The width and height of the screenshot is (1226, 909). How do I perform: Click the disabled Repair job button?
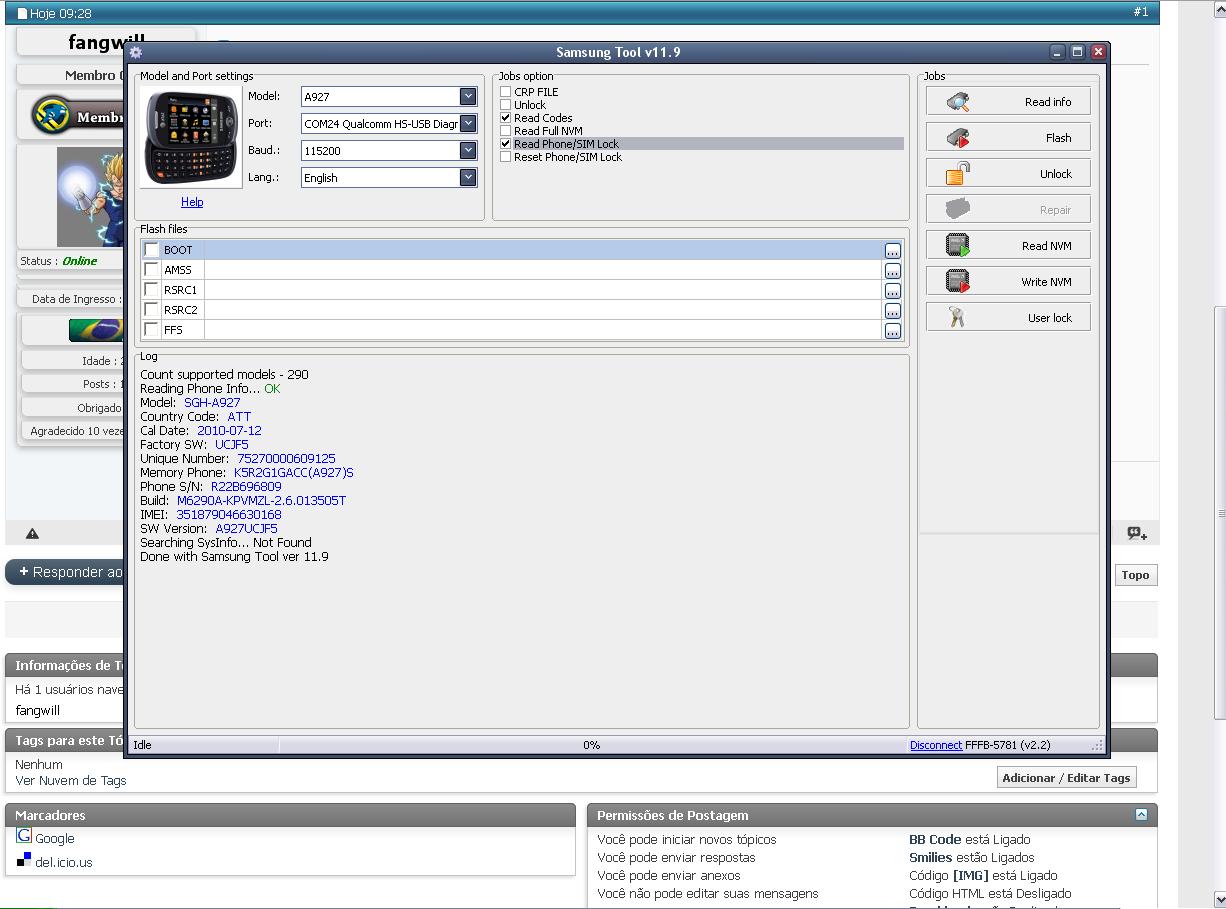pyautogui.click(x=1008, y=210)
